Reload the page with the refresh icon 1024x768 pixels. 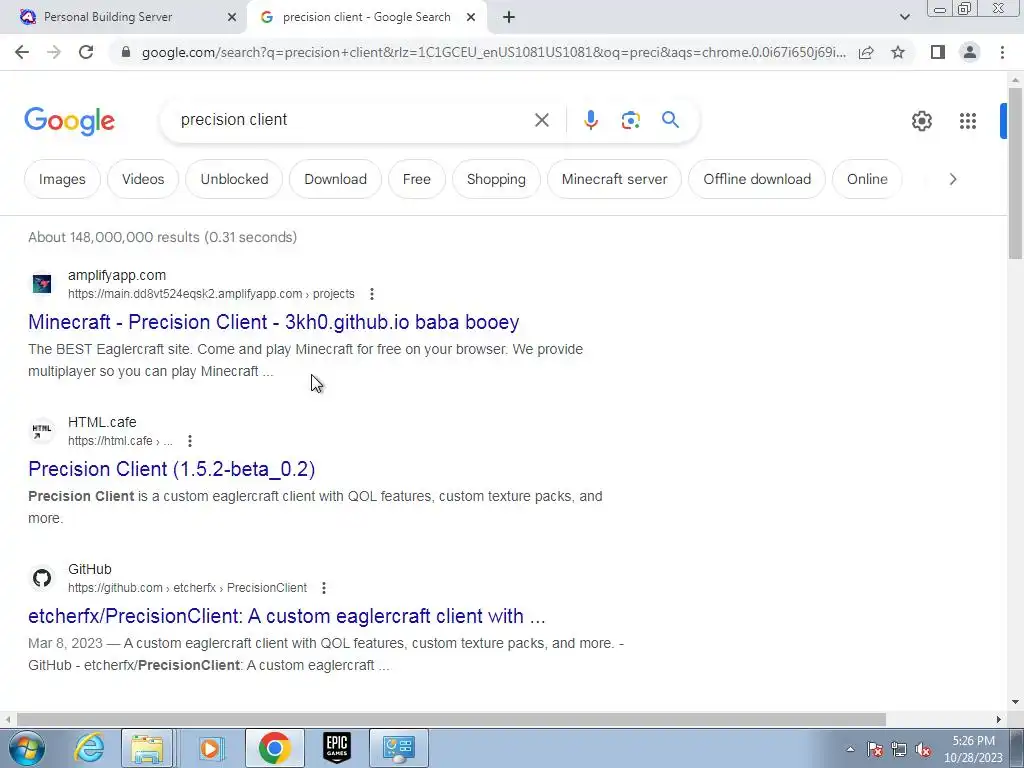[x=86, y=52]
